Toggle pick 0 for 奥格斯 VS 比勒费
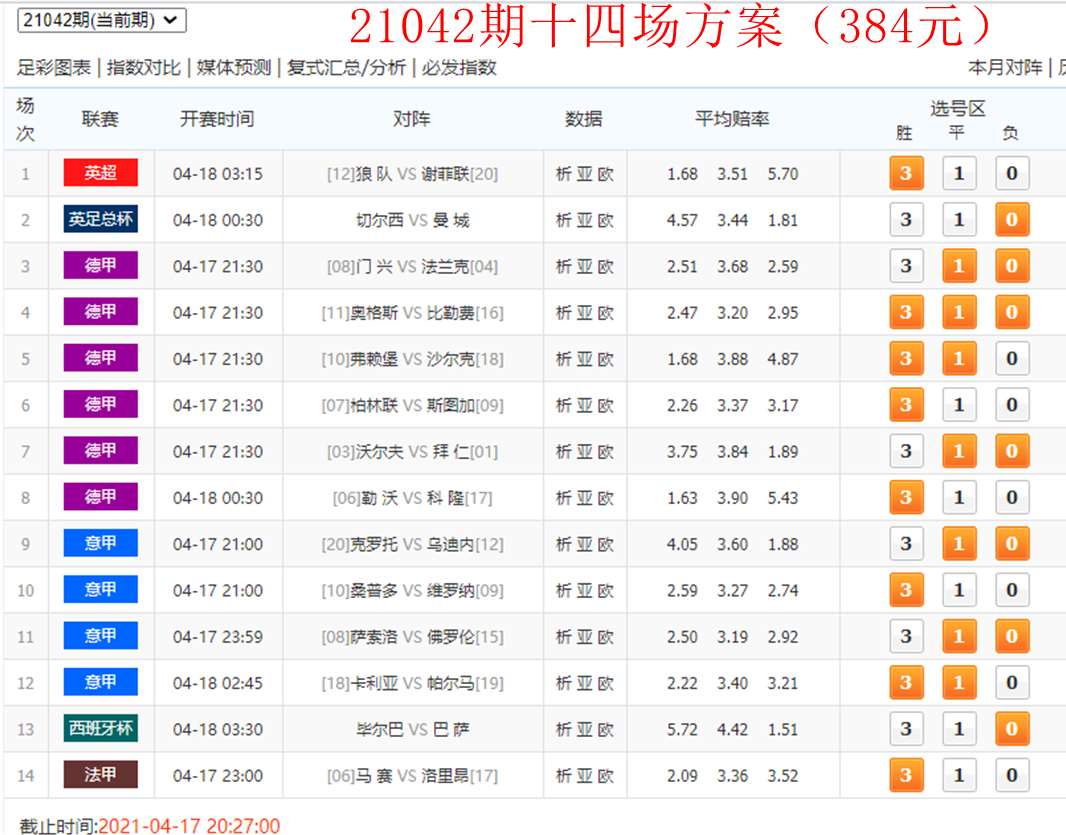 1012,312
